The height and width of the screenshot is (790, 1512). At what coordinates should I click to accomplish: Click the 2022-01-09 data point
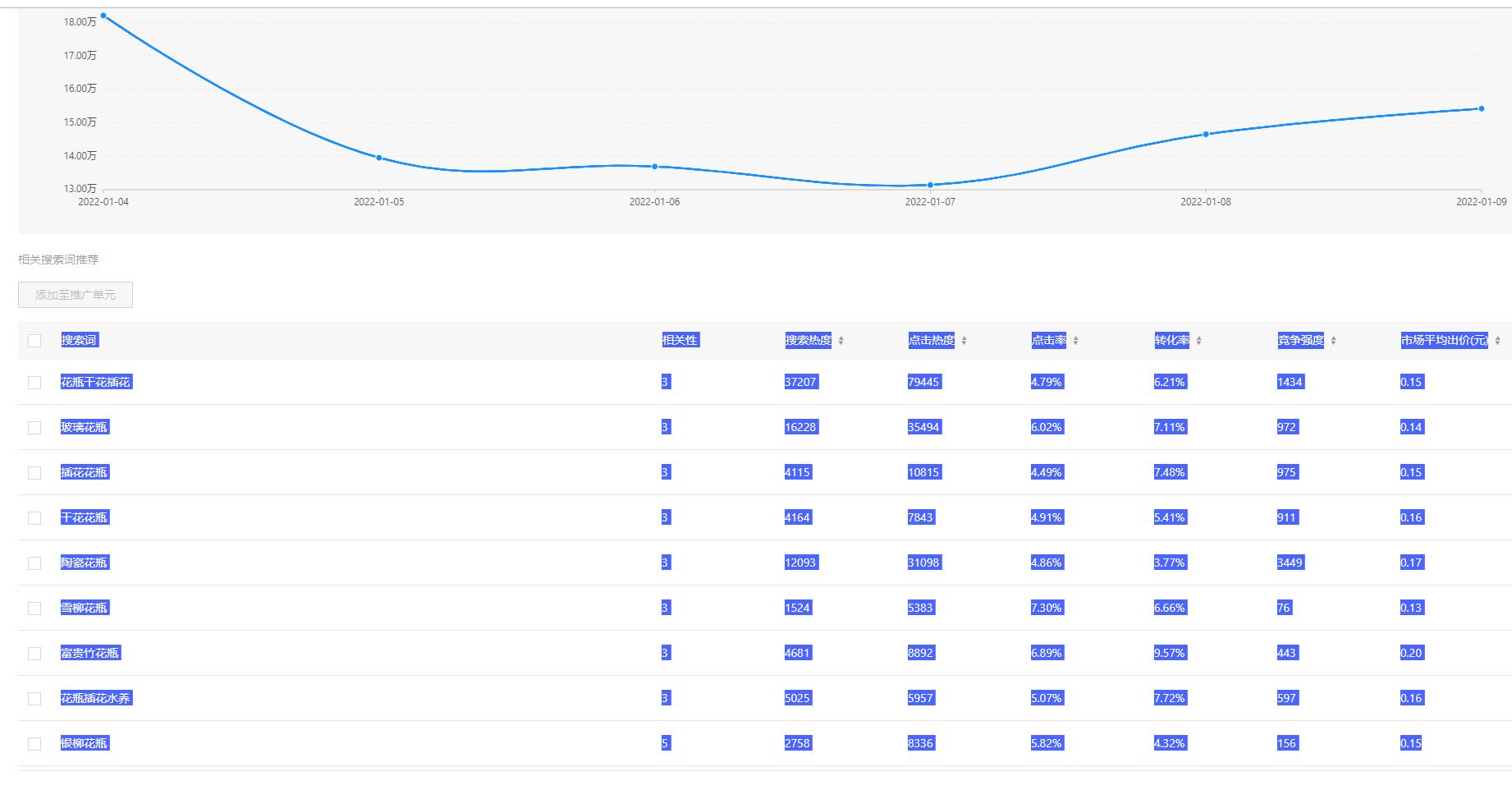[1481, 108]
